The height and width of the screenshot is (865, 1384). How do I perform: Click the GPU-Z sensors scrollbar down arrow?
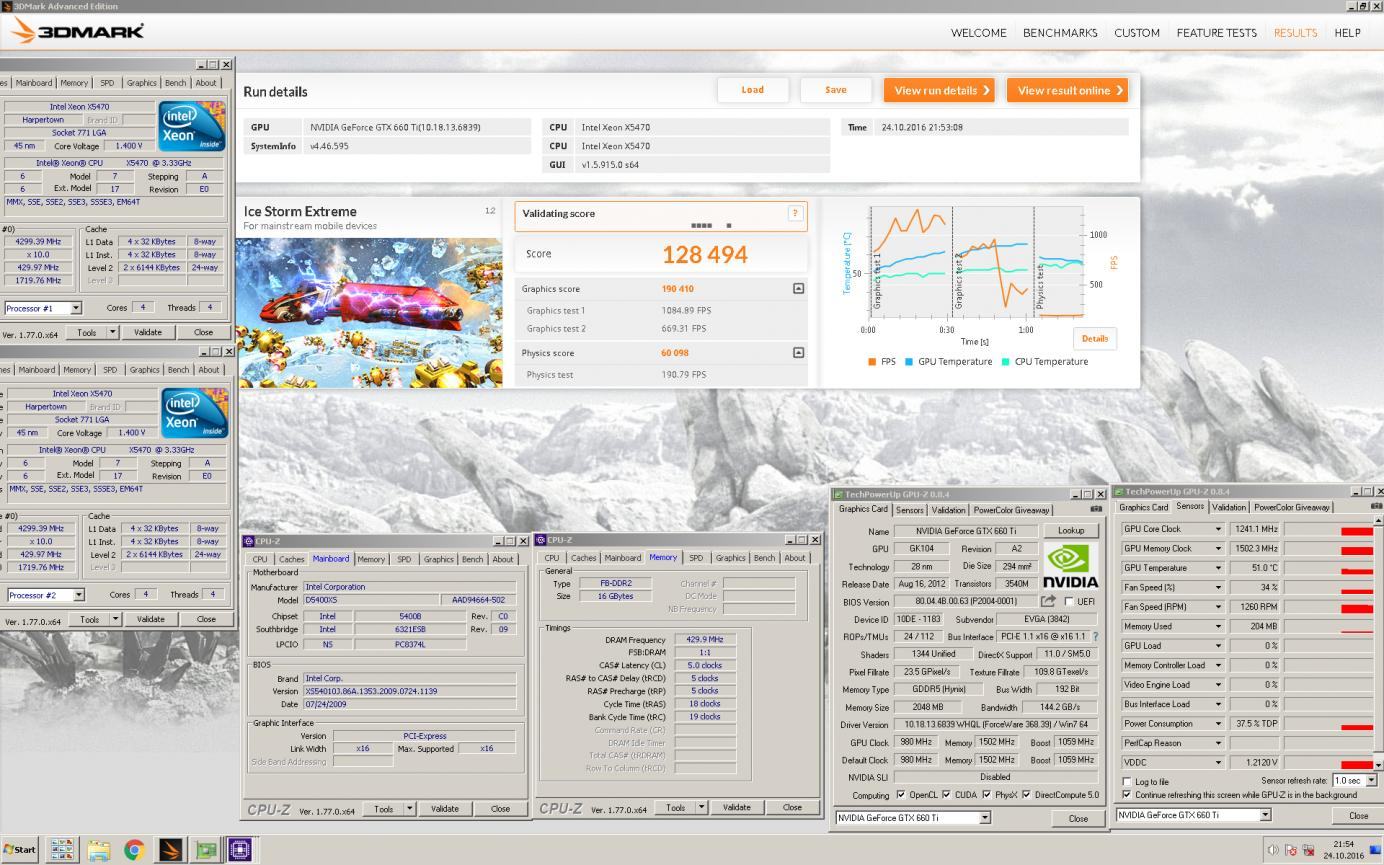[1379, 766]
